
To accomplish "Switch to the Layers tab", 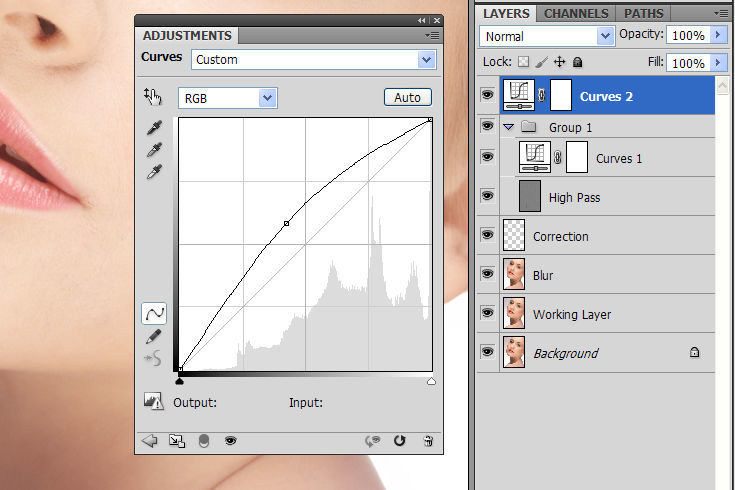I will (x=506, y=13).
